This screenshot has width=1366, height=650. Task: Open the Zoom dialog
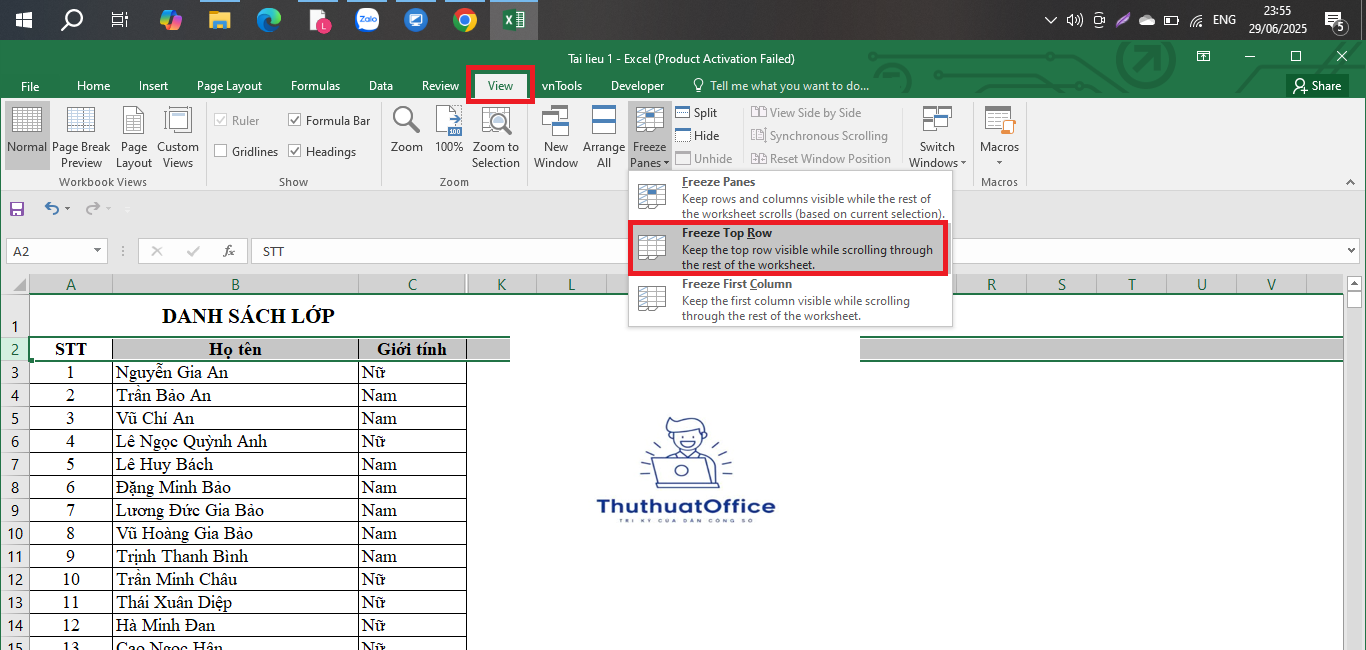[x=406, y=130]
